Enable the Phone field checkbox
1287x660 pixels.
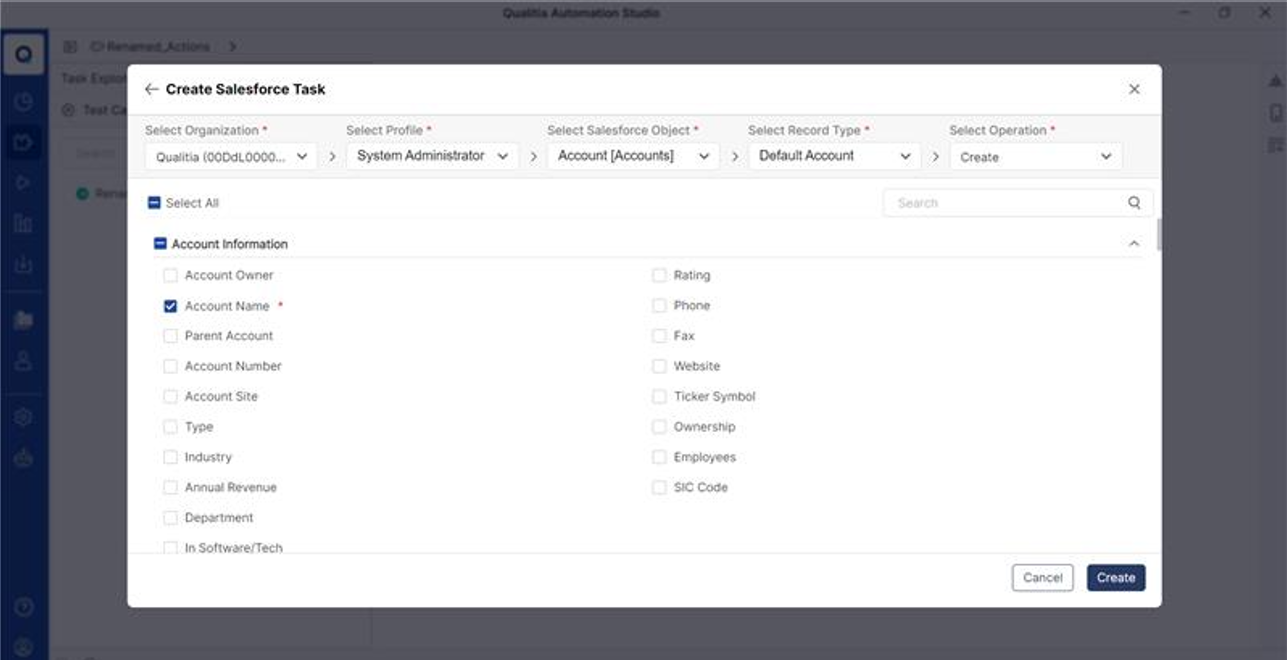[659, 306]
